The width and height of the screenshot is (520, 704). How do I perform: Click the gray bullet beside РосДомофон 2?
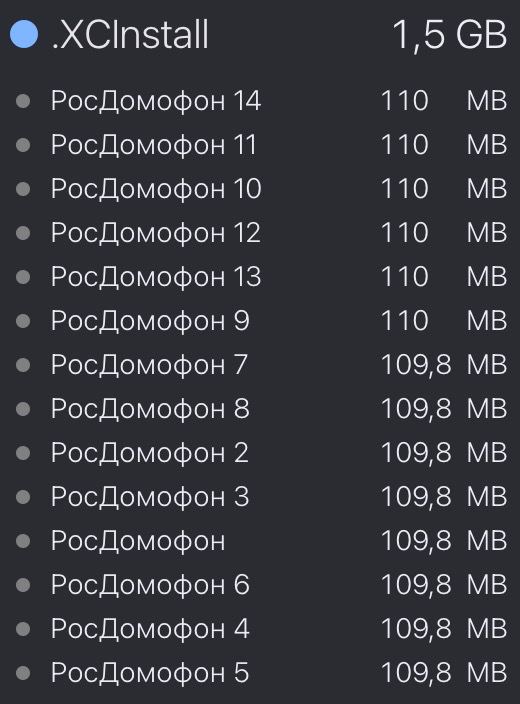click(23, 453)
